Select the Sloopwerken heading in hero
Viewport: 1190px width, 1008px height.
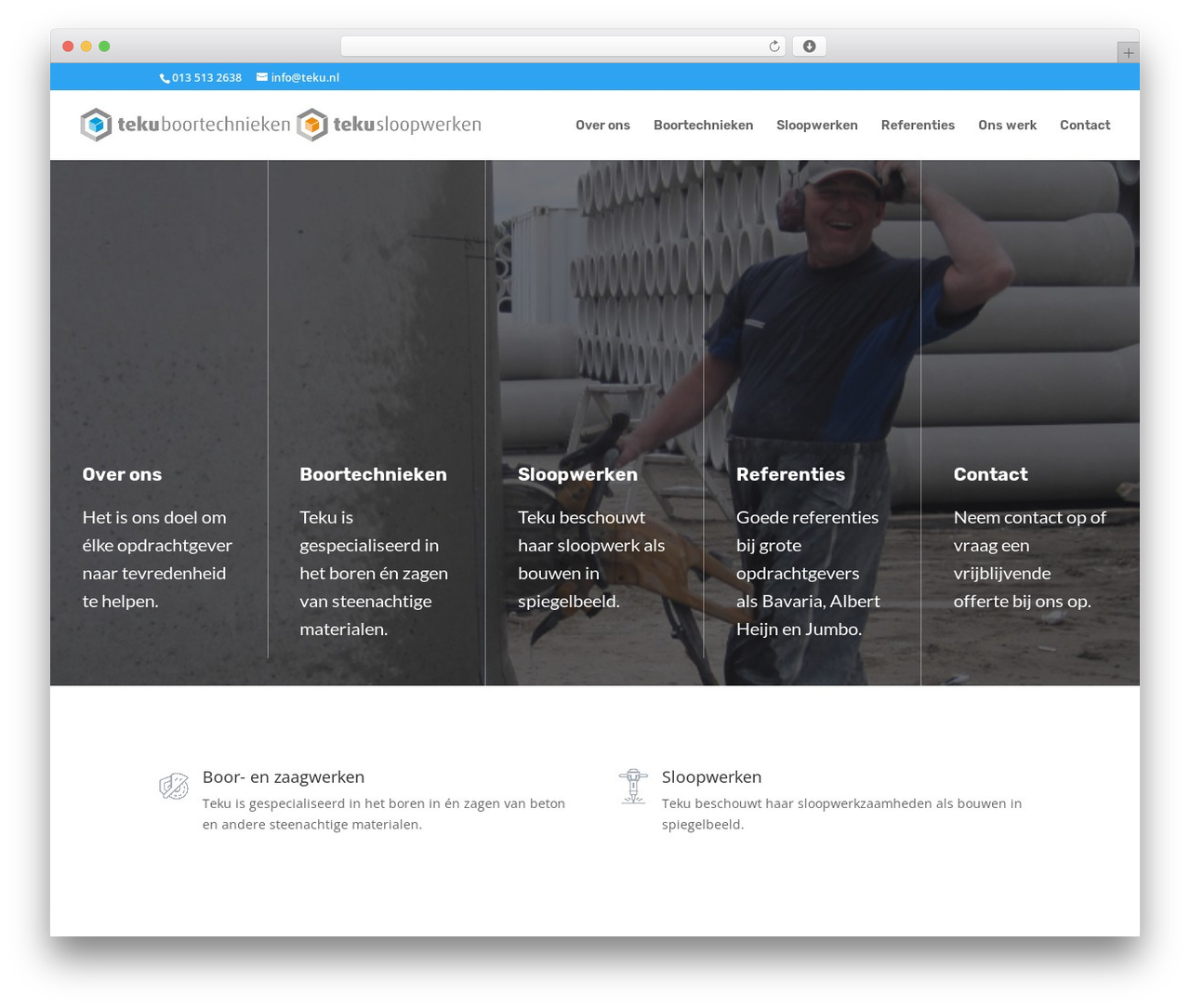[x=577, y=474]
